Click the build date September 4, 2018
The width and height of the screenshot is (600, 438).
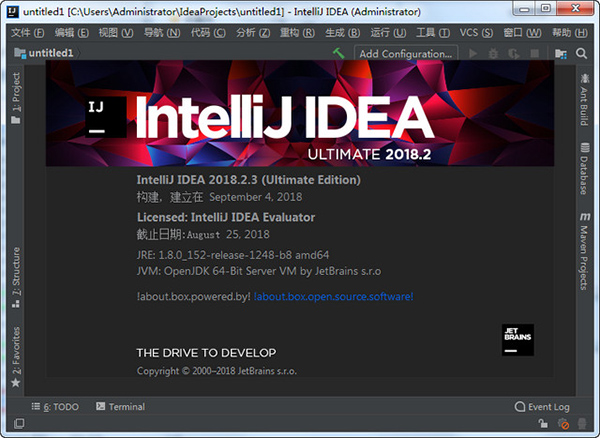coord(256,197)
